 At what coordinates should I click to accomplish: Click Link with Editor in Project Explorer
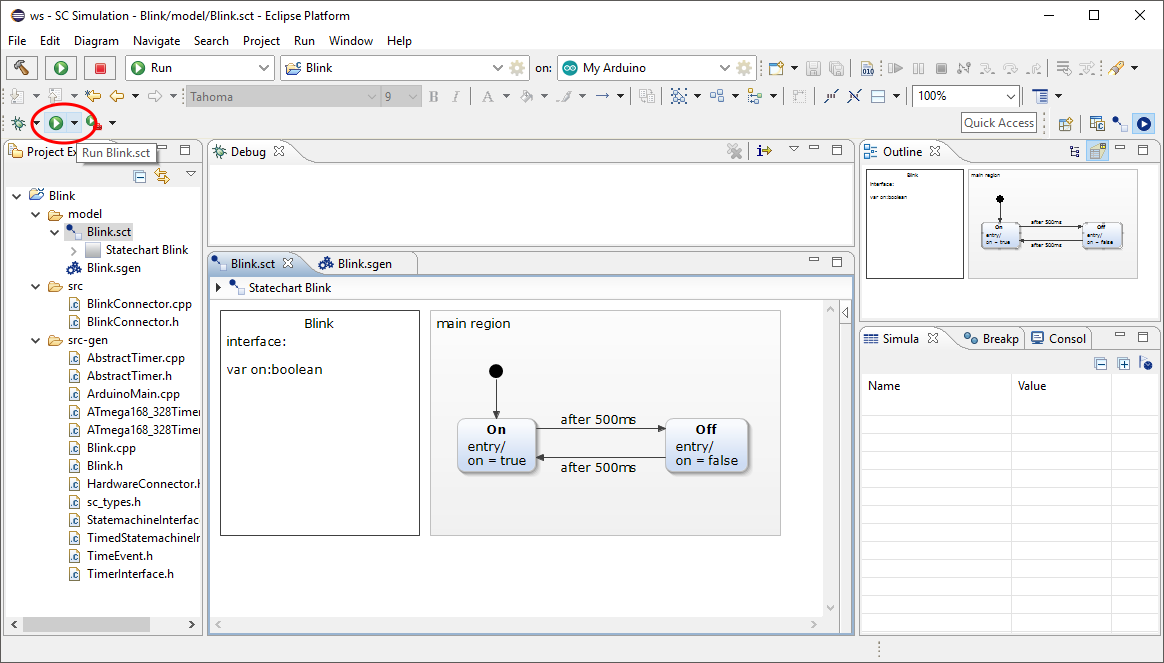tap(162, 176)
